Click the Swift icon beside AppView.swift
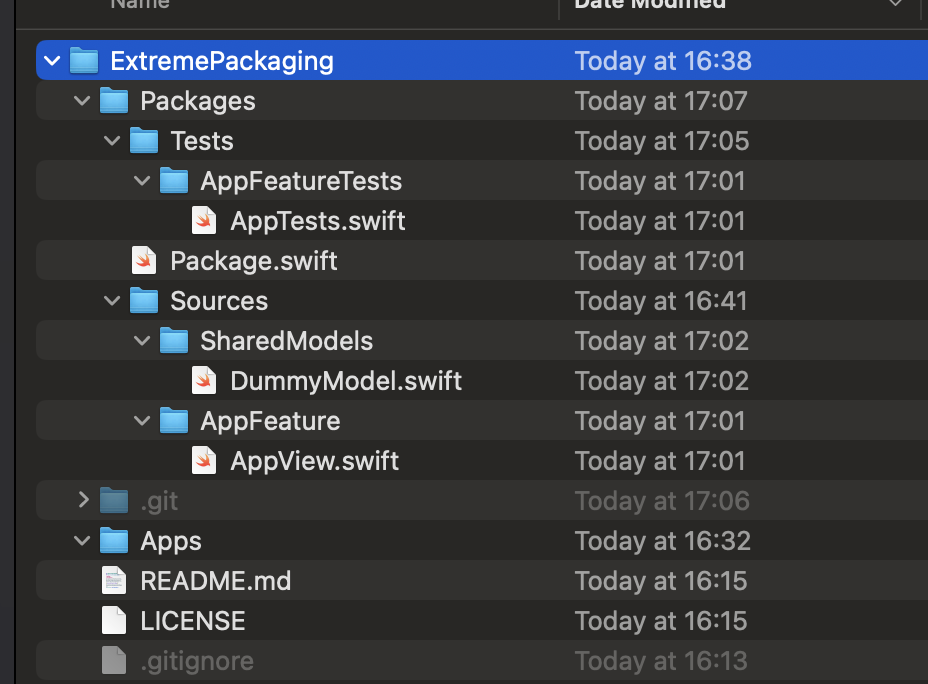Viewport: 928px width, 684px height. click(205, 461)
